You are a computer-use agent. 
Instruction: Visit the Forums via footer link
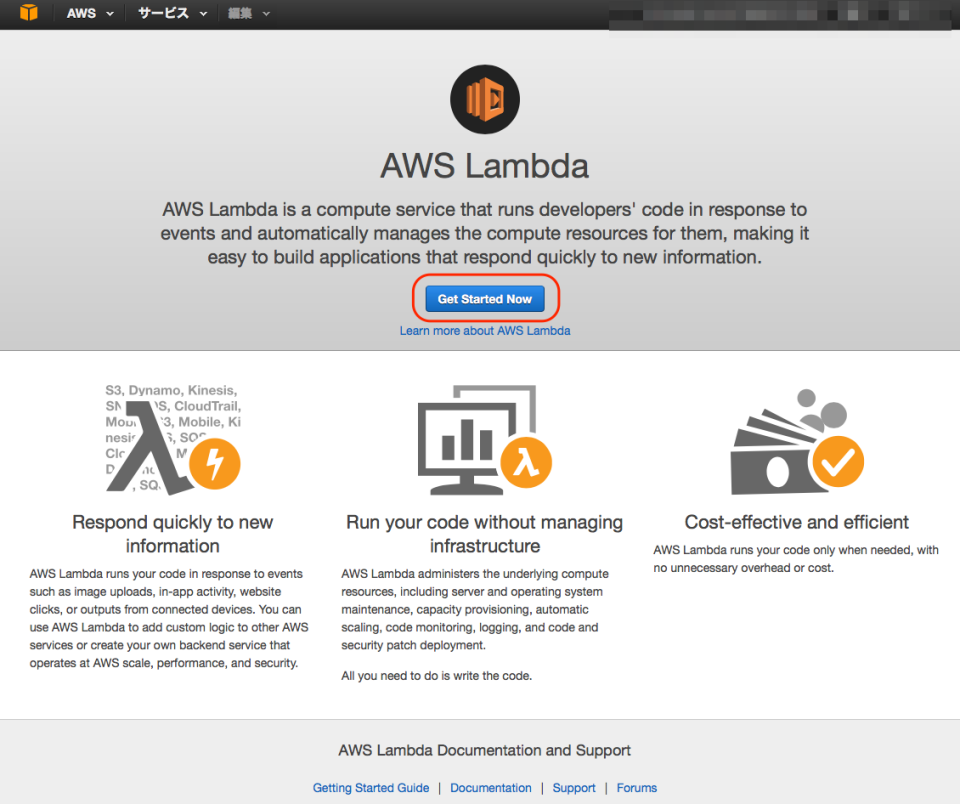(x=637, y=788)
